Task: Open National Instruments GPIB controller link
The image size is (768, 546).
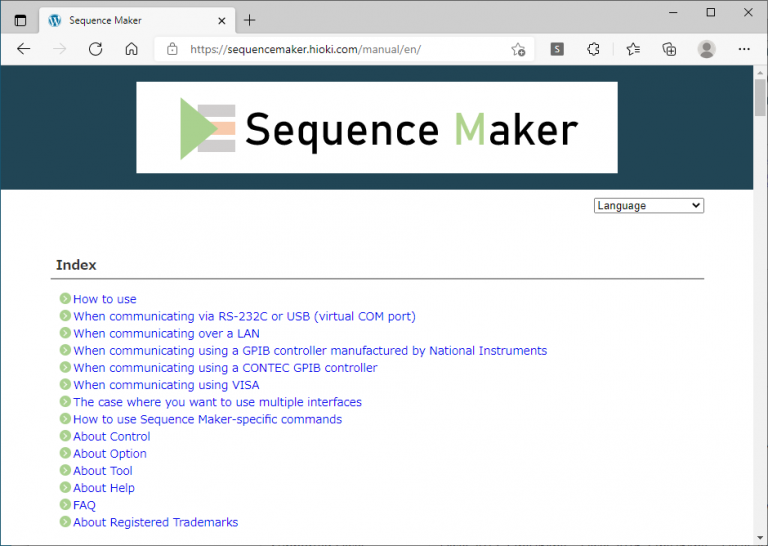Action: [310, 351]
